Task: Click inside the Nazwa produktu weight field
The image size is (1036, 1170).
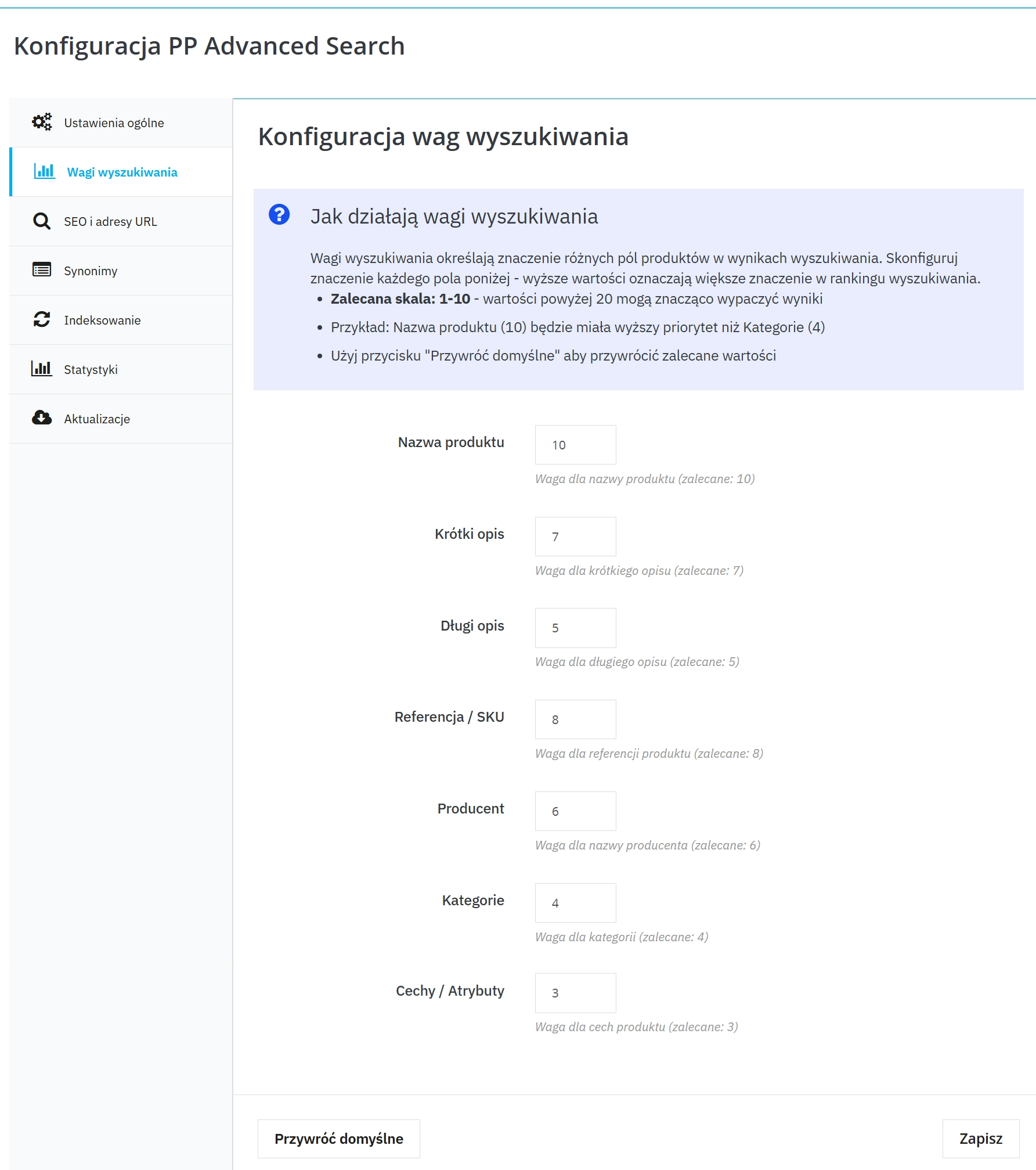Action: point(575,445)
